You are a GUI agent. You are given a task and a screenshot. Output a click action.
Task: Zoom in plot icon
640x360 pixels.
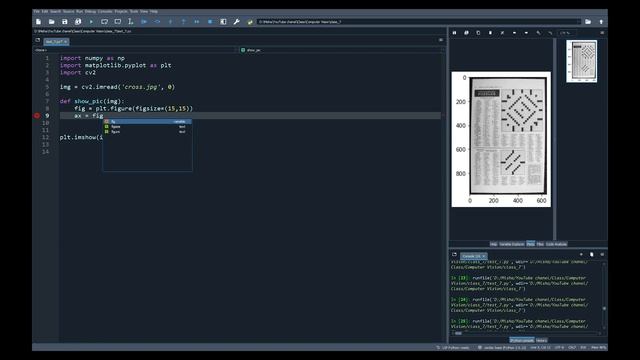coord(550,33)
